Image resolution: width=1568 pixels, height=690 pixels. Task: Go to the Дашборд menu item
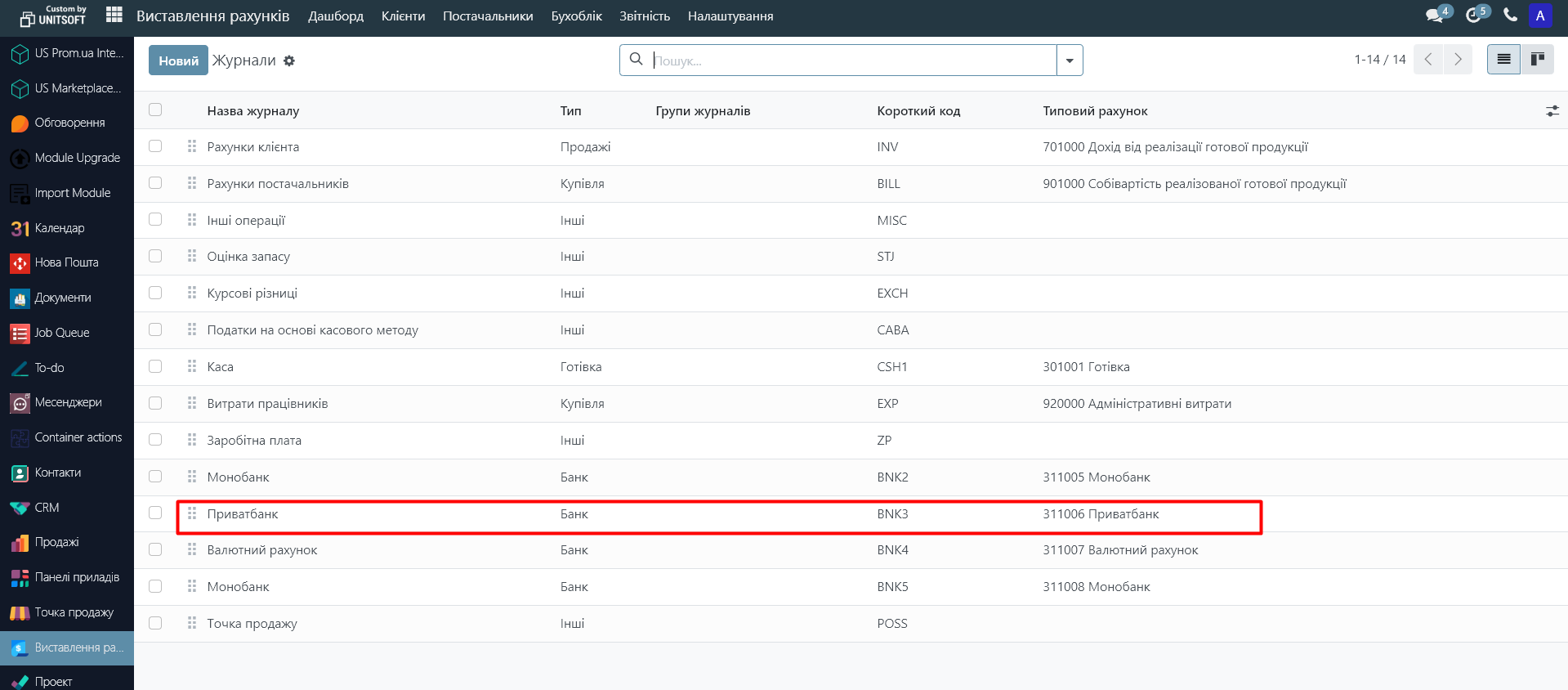[335, 16]
